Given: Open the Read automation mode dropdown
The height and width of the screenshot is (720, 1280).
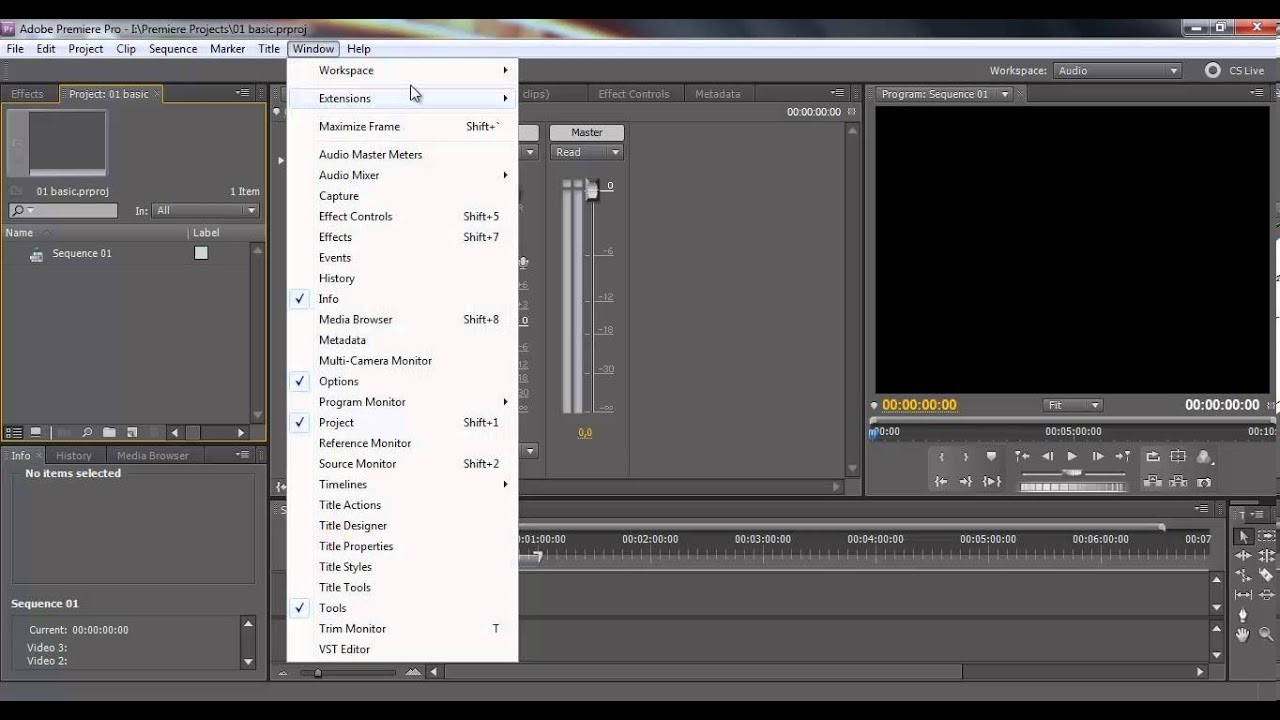Looking at the screenshot, I should (587, 152).
